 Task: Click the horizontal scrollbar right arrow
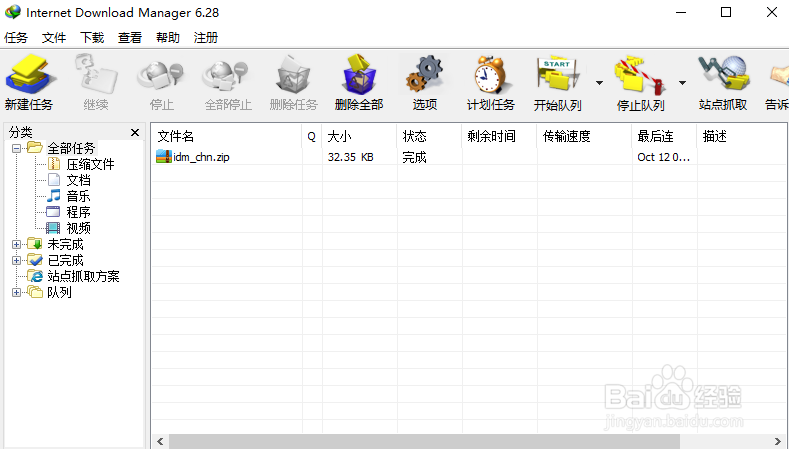[x=778, y=441]
